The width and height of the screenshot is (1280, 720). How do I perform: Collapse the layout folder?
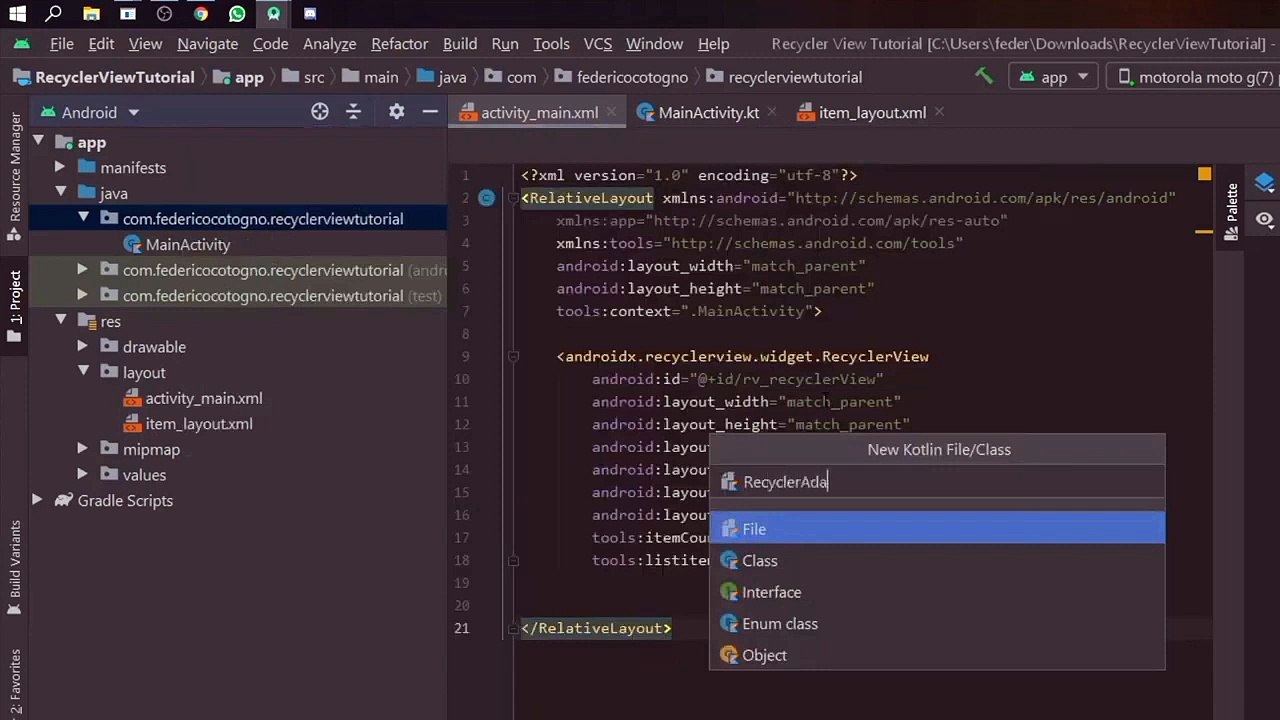83,372
